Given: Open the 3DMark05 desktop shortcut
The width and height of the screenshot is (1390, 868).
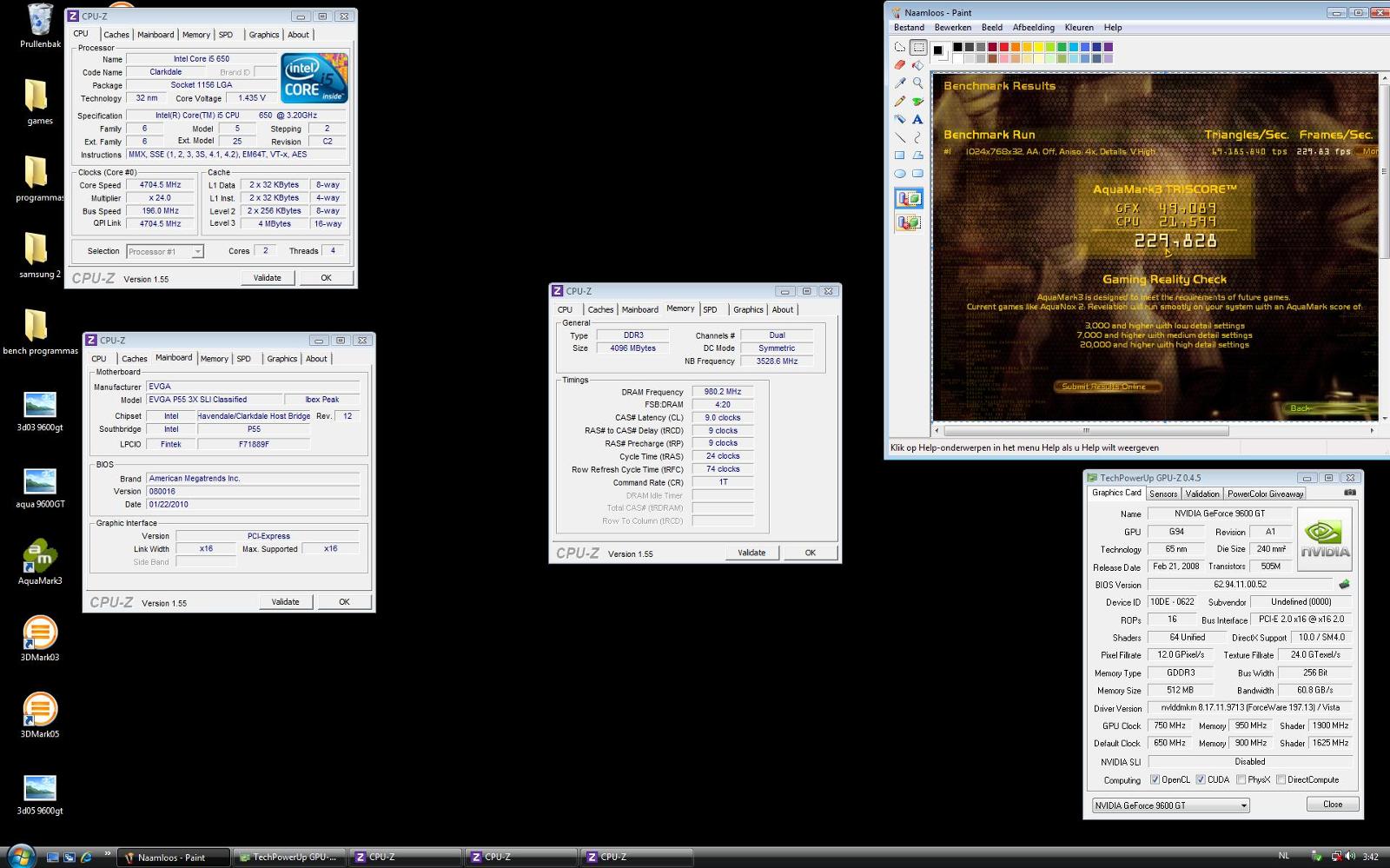Looking at the screenshot, I should click(40, 715).
